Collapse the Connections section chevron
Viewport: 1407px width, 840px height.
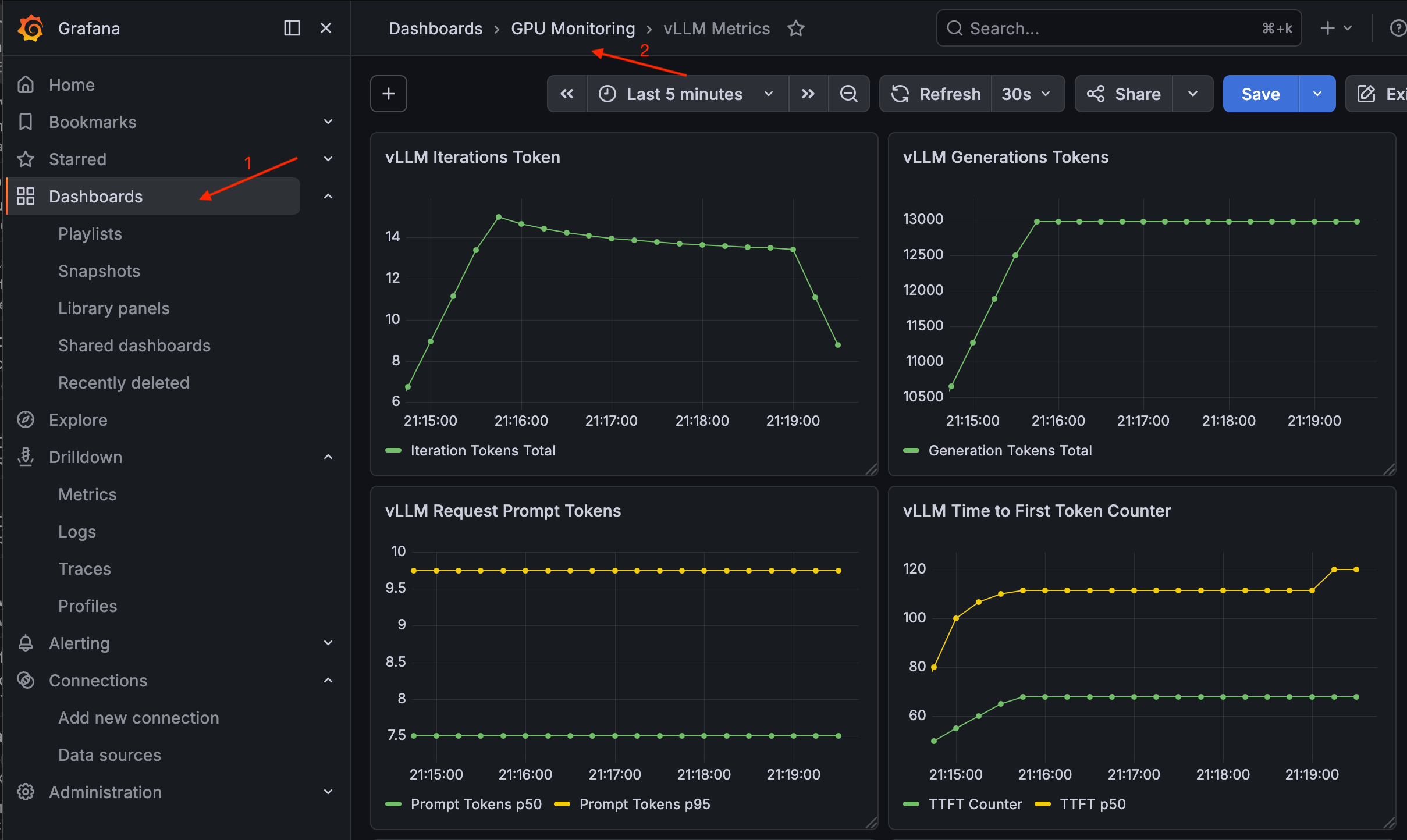click(x=328, y=680)
